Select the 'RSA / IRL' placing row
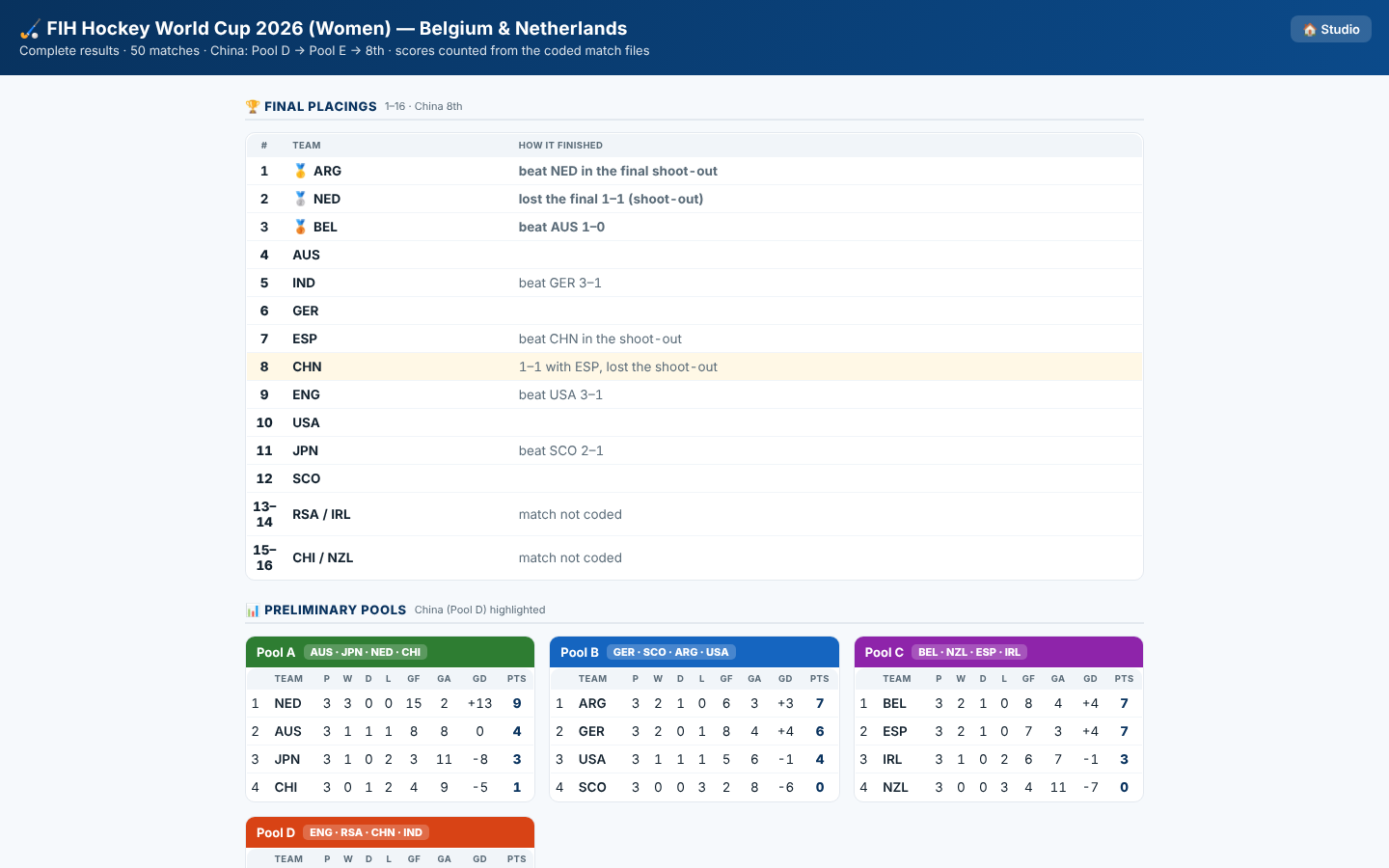Image resolution: width=1389 pixels, height=868 pixels. (694, 514)
